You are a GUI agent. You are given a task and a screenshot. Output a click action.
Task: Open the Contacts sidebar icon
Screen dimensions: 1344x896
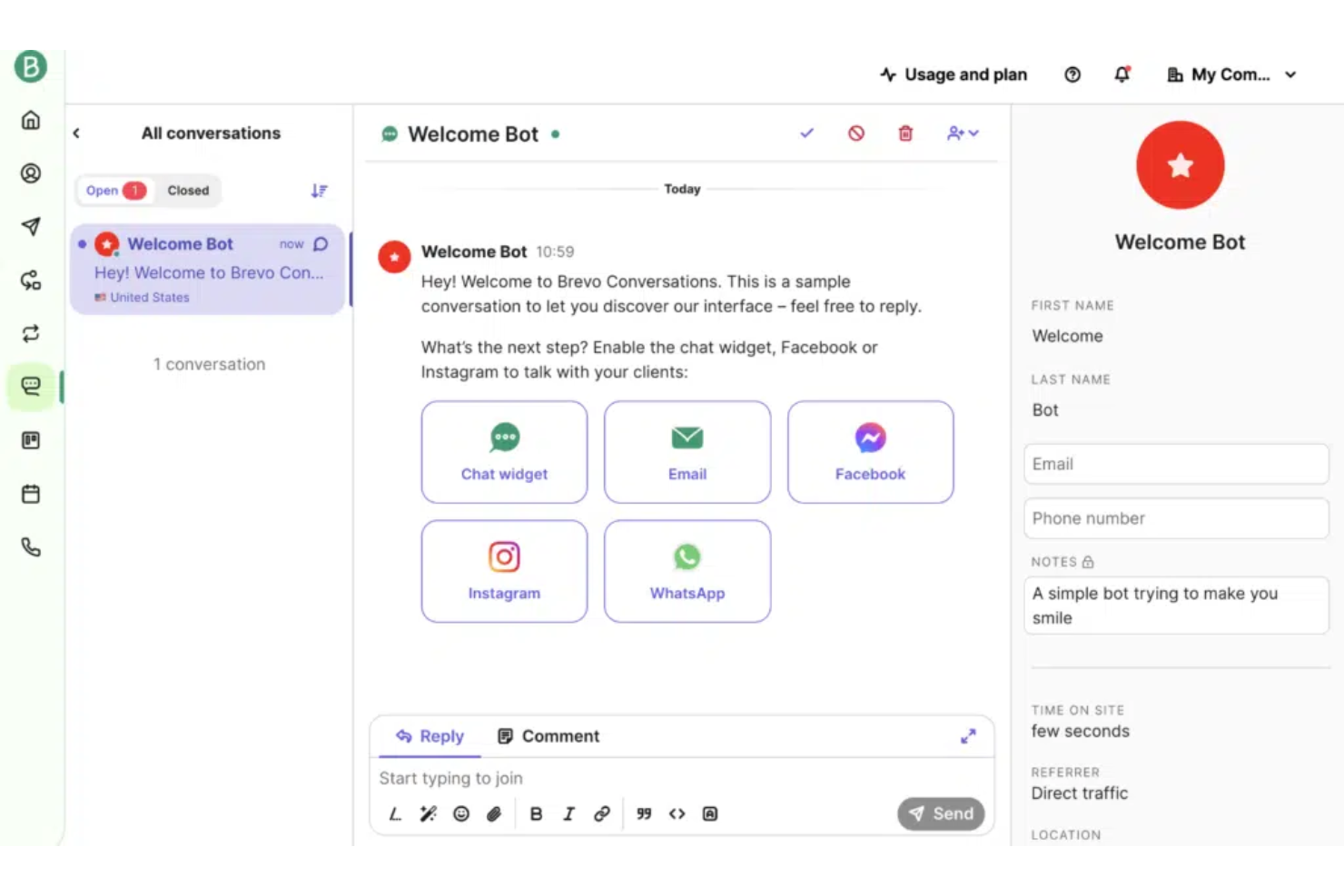coord(31,173)
